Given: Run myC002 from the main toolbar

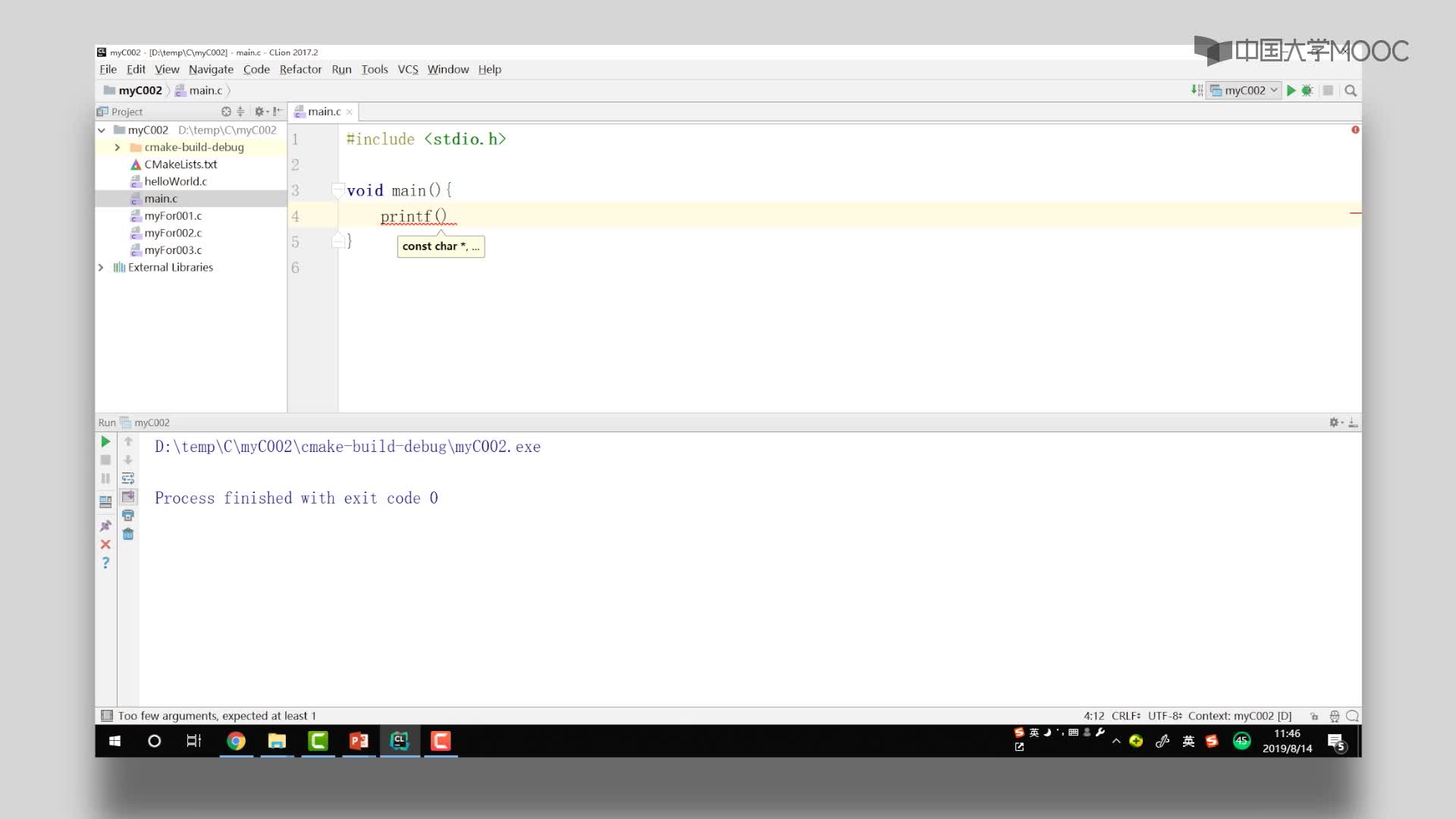Looking at the screenshot, I should click(x=1291, y=90).
